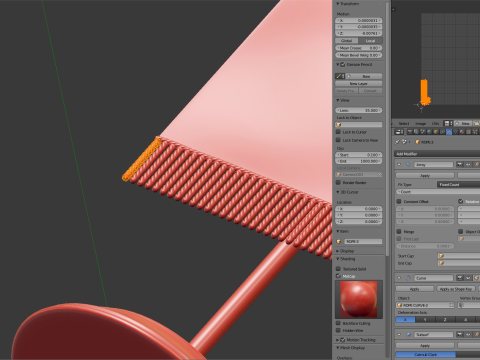Enable the Grease Pencil panel checkbox
The height and width of the screenshot is (360, 480).
tap(343, 64)
